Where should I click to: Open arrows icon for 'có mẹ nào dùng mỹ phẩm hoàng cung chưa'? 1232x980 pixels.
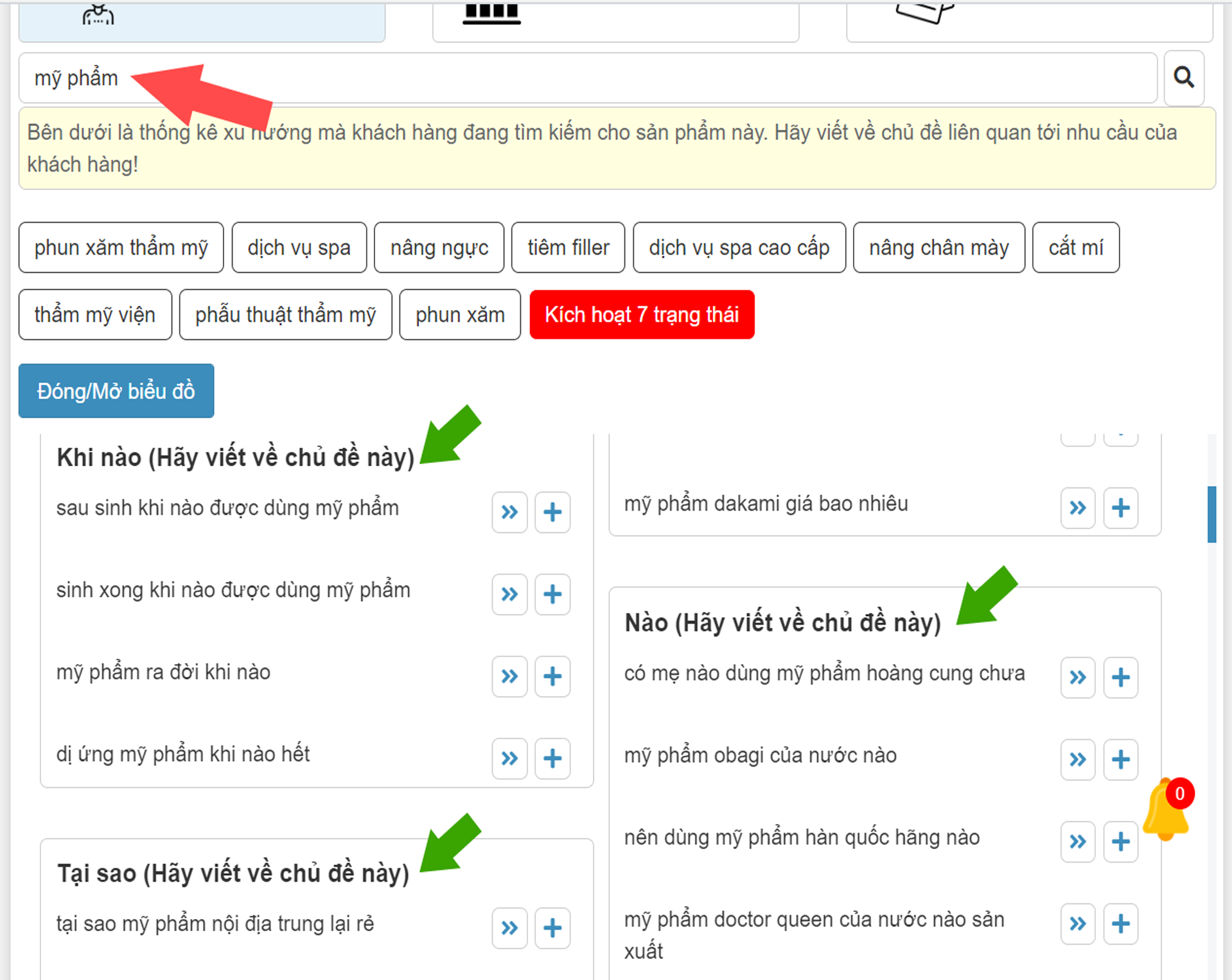coord(1078,678)
